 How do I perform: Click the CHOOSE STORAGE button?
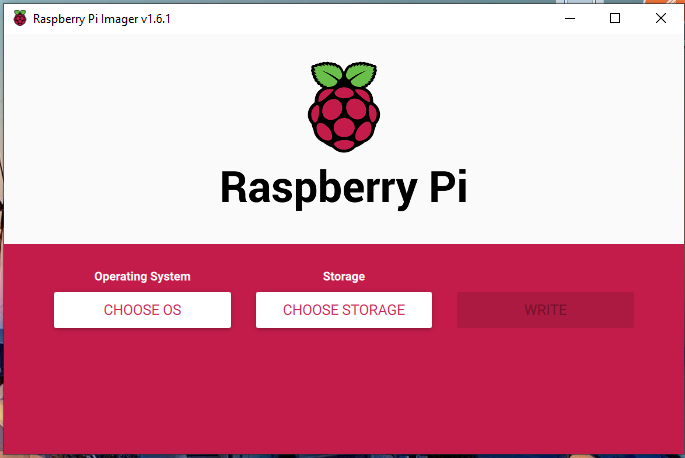click(x=344, y=310)
